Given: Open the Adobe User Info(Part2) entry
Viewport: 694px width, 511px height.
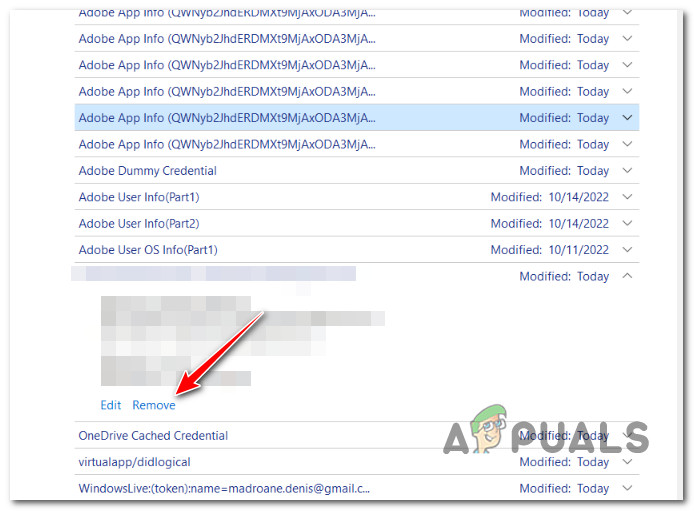Looking at the screenshot, I should pyautogui.click(x=139, y=223).
